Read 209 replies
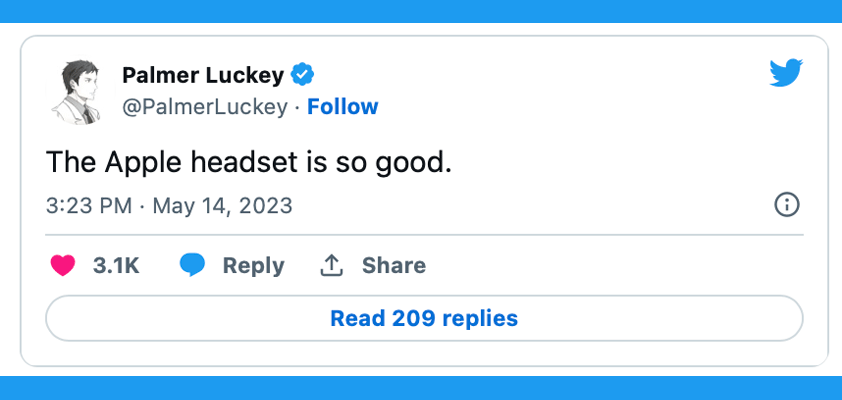The image size is (842, 400). 424,318
